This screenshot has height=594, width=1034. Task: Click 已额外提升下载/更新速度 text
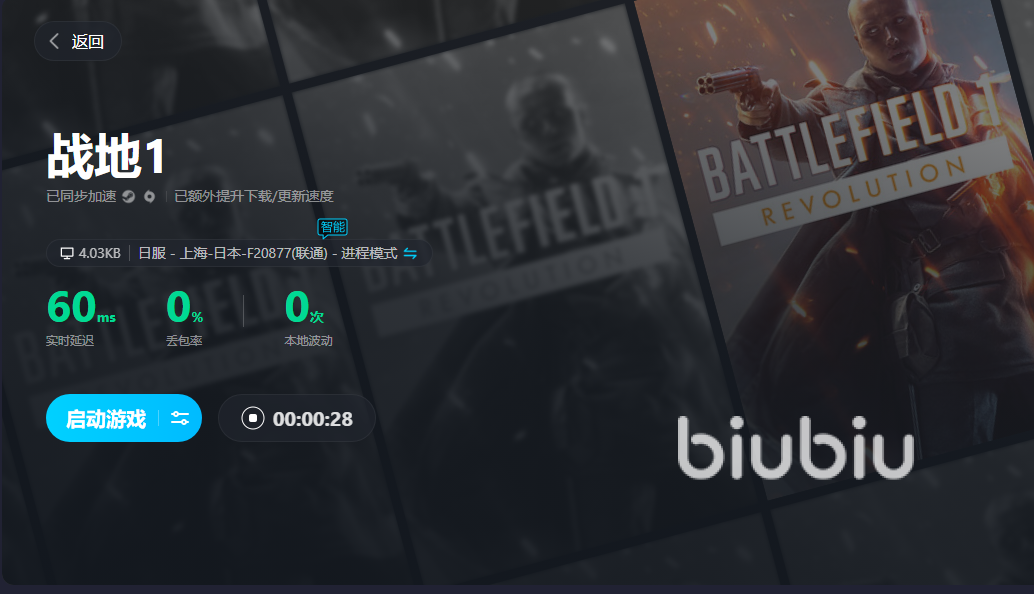pyautogui.click(x=254, y=196)
